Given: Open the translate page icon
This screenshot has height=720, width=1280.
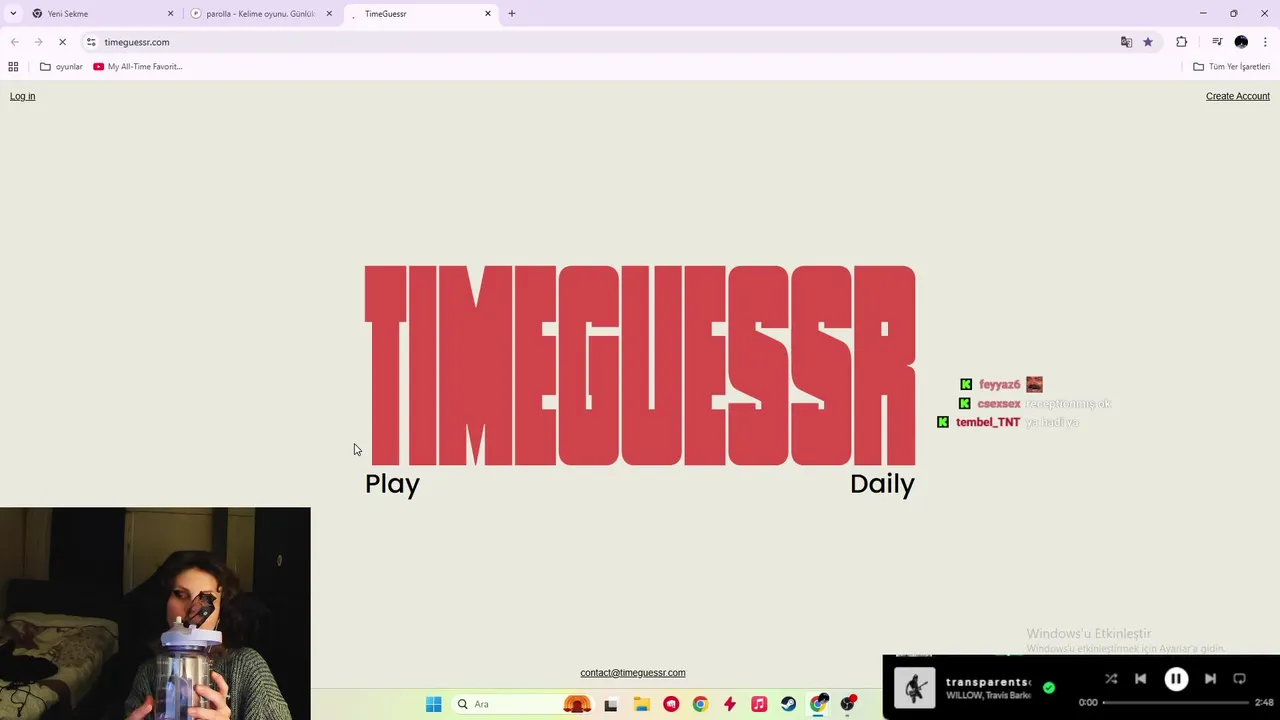Looking at the screenshot, I should (1126, 42).
